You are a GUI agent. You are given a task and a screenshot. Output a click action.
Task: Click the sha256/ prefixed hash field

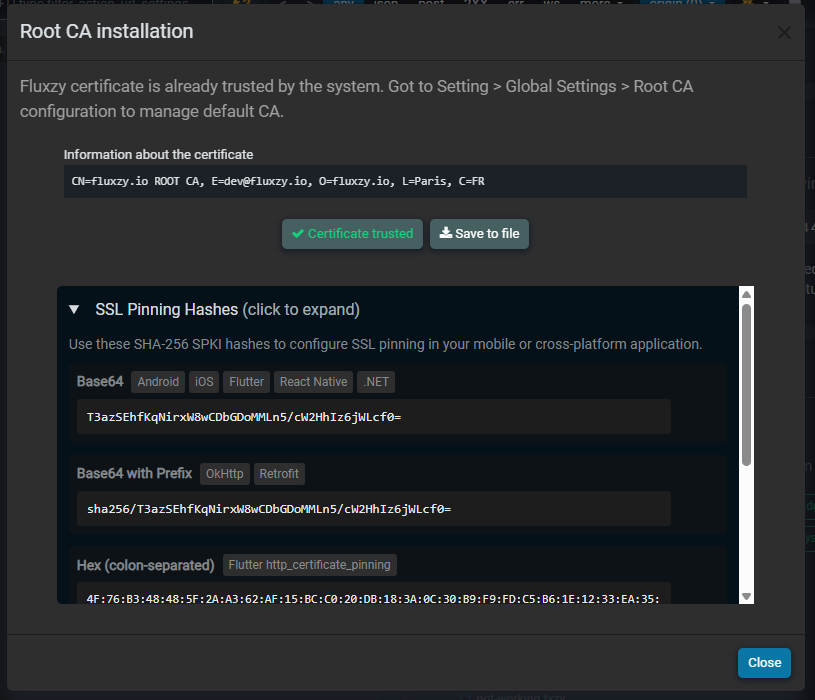point(373,509)
